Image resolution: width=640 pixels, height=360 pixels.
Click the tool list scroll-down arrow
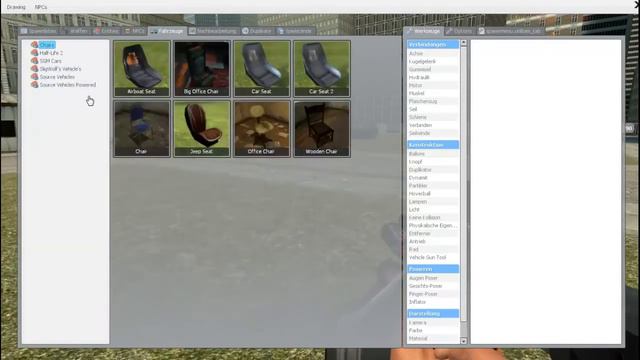click(x=463, y=341)
